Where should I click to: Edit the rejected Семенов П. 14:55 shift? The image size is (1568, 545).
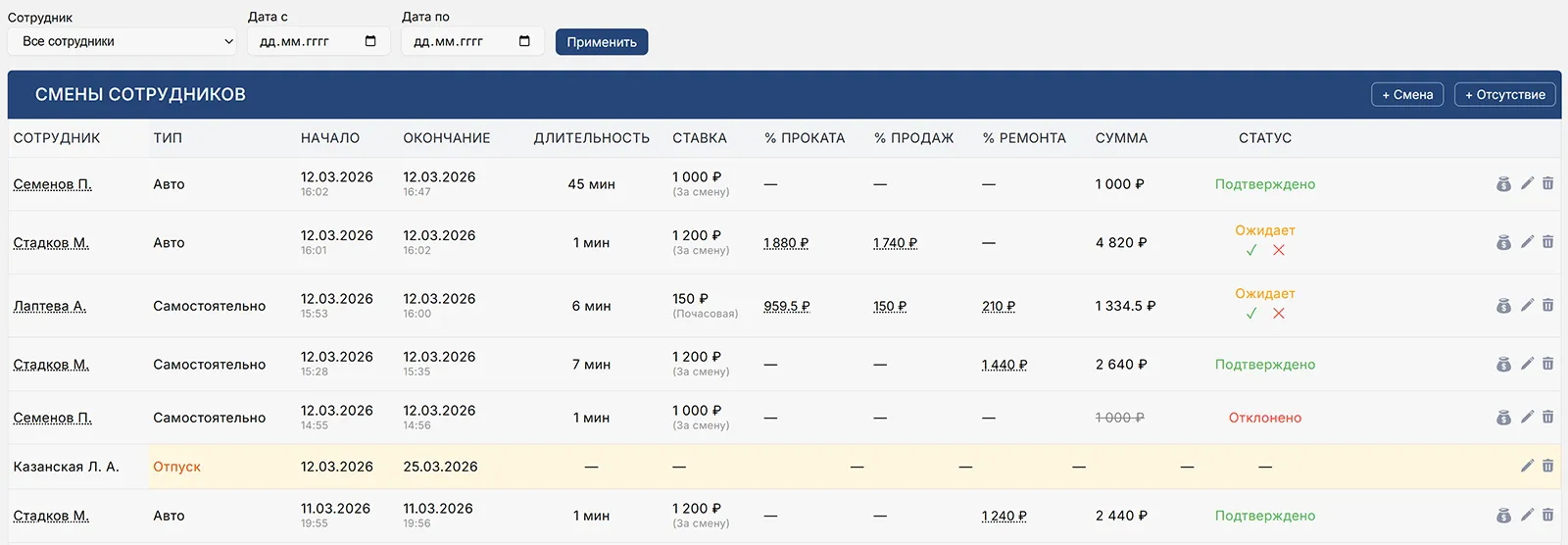[x=1527, y=417]
